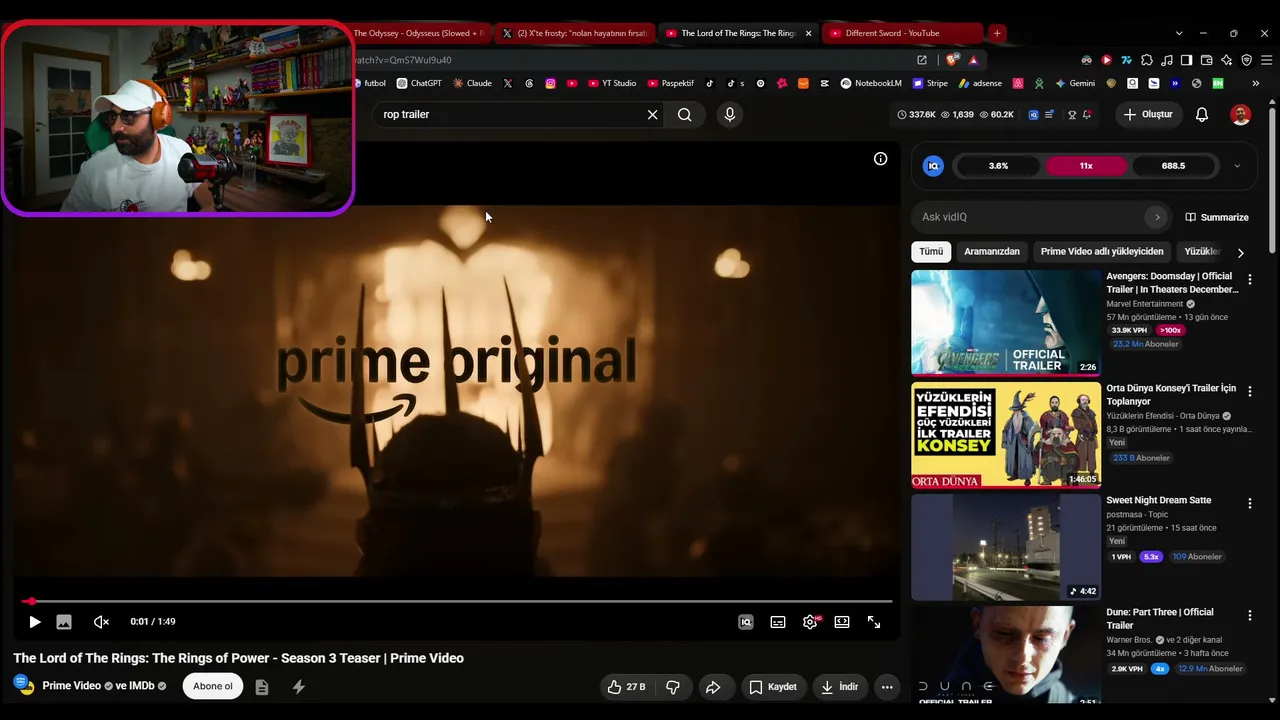Submit search with the magnifier button
Screen dimensions: 1280x720
pyautogui.click(x=684, y=115)
